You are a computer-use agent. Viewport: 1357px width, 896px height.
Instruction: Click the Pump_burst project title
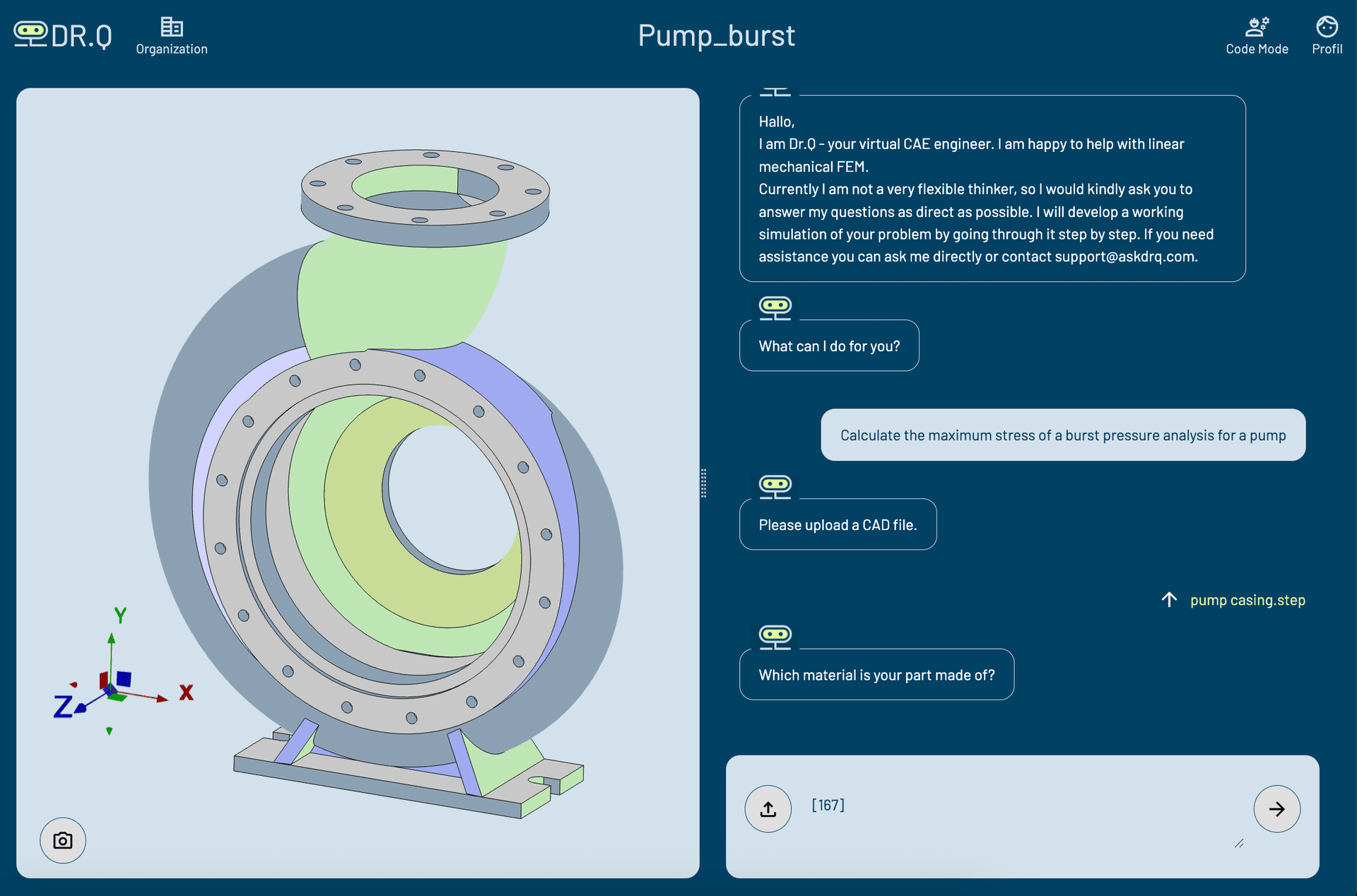[716, 35]
